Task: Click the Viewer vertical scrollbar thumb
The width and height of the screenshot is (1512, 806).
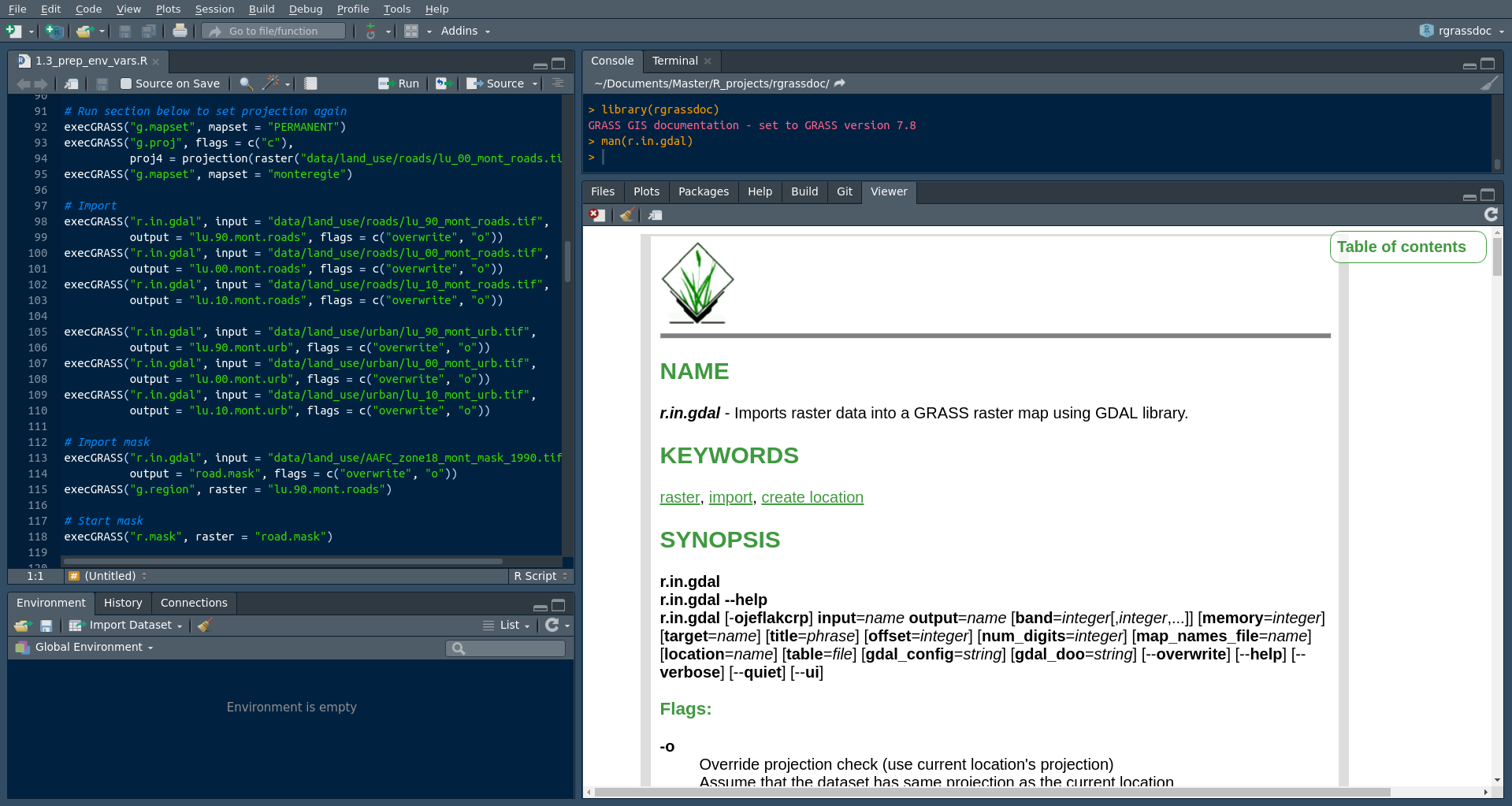Action: tap(1497, 257)
